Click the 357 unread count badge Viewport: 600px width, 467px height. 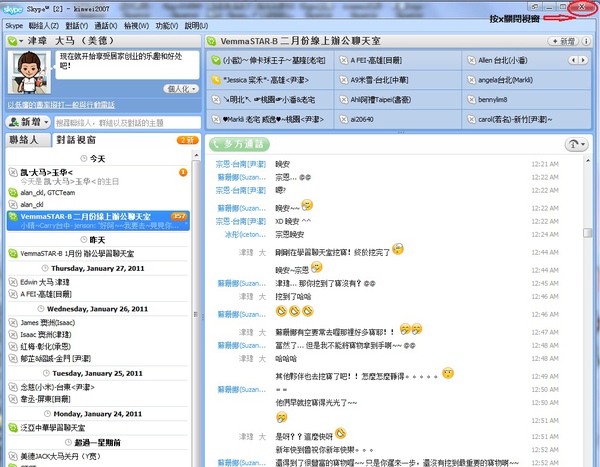[179, 216]
